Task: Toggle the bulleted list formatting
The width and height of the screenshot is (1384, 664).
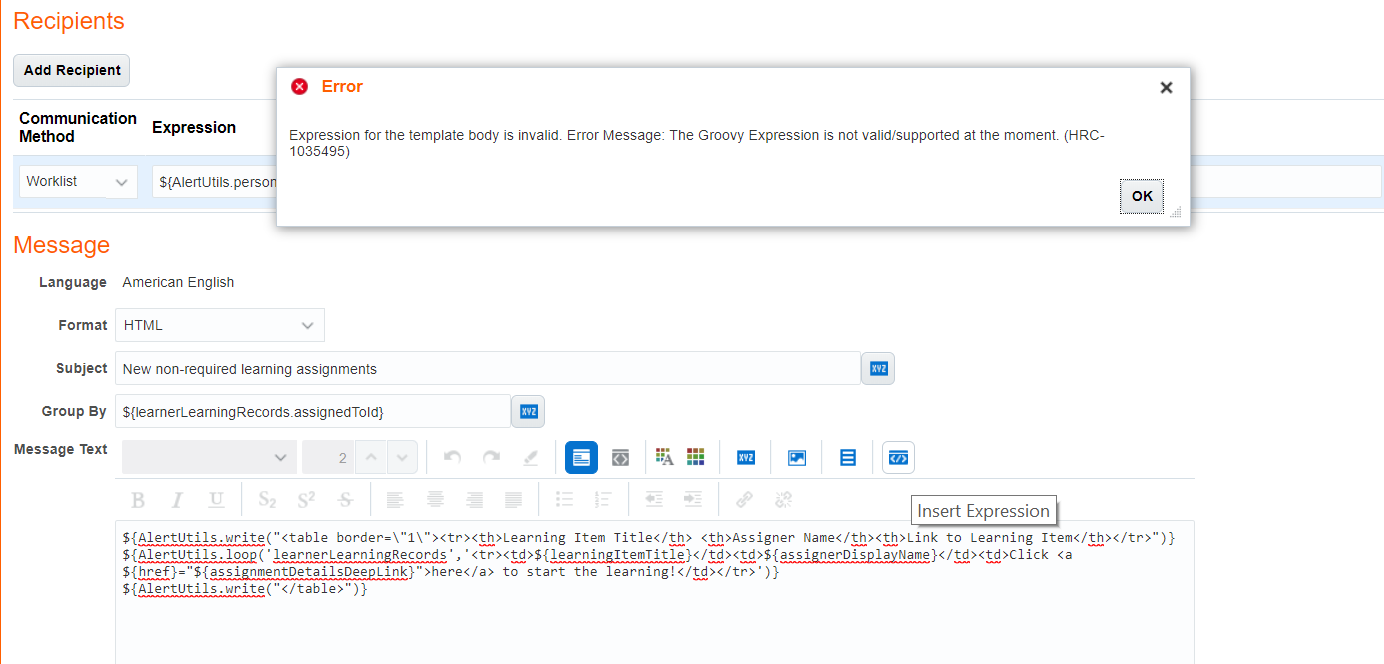Action: click(x=564, y=499)
